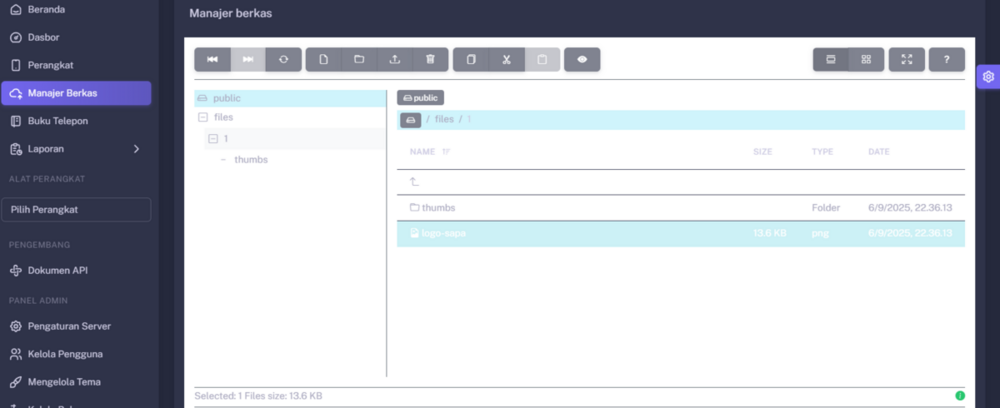1000x408 pixels.
Task: Copy the selected file via toolbar
Action: coord(471,59)
